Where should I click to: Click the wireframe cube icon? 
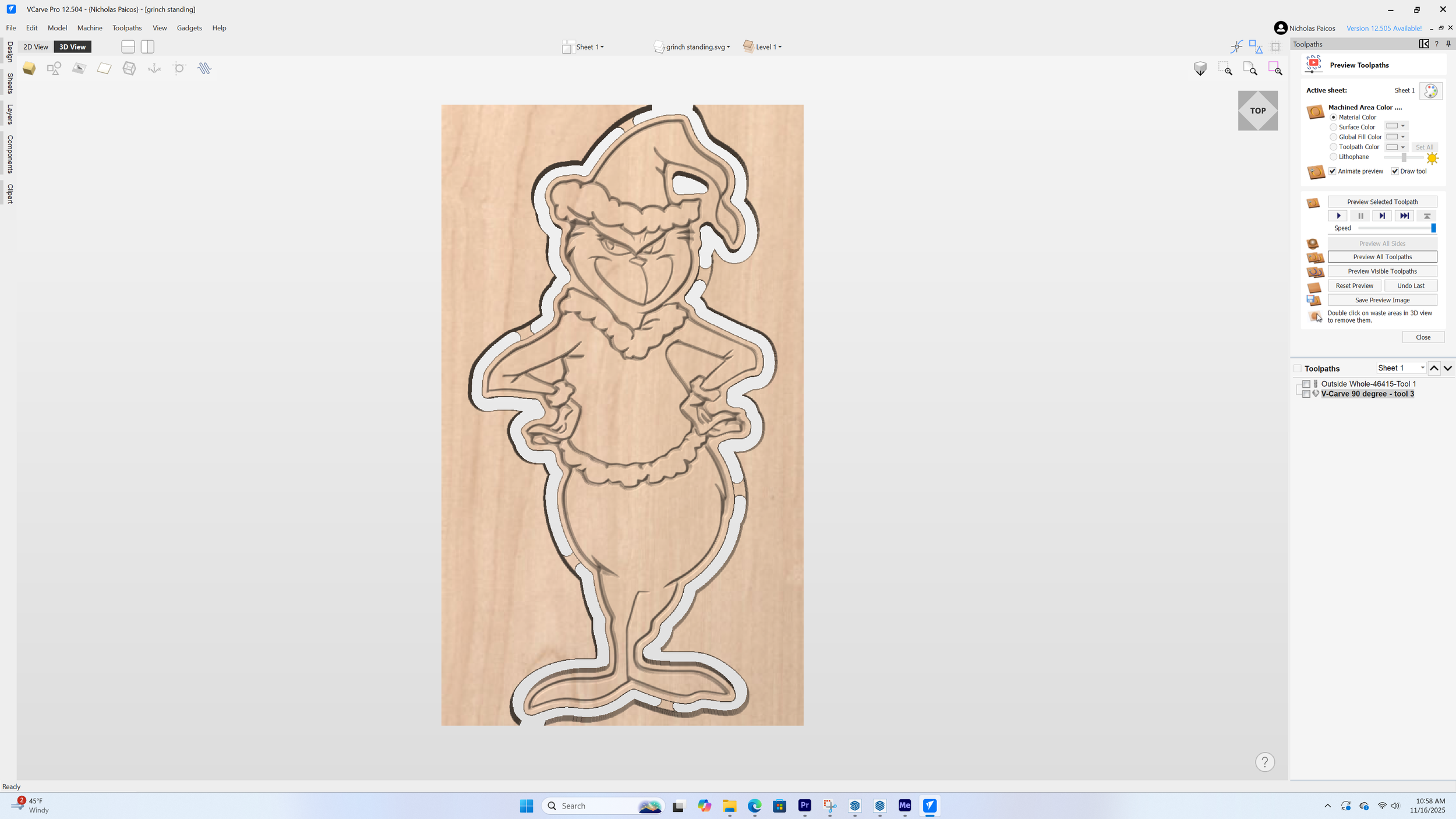[x=129, y=69]
